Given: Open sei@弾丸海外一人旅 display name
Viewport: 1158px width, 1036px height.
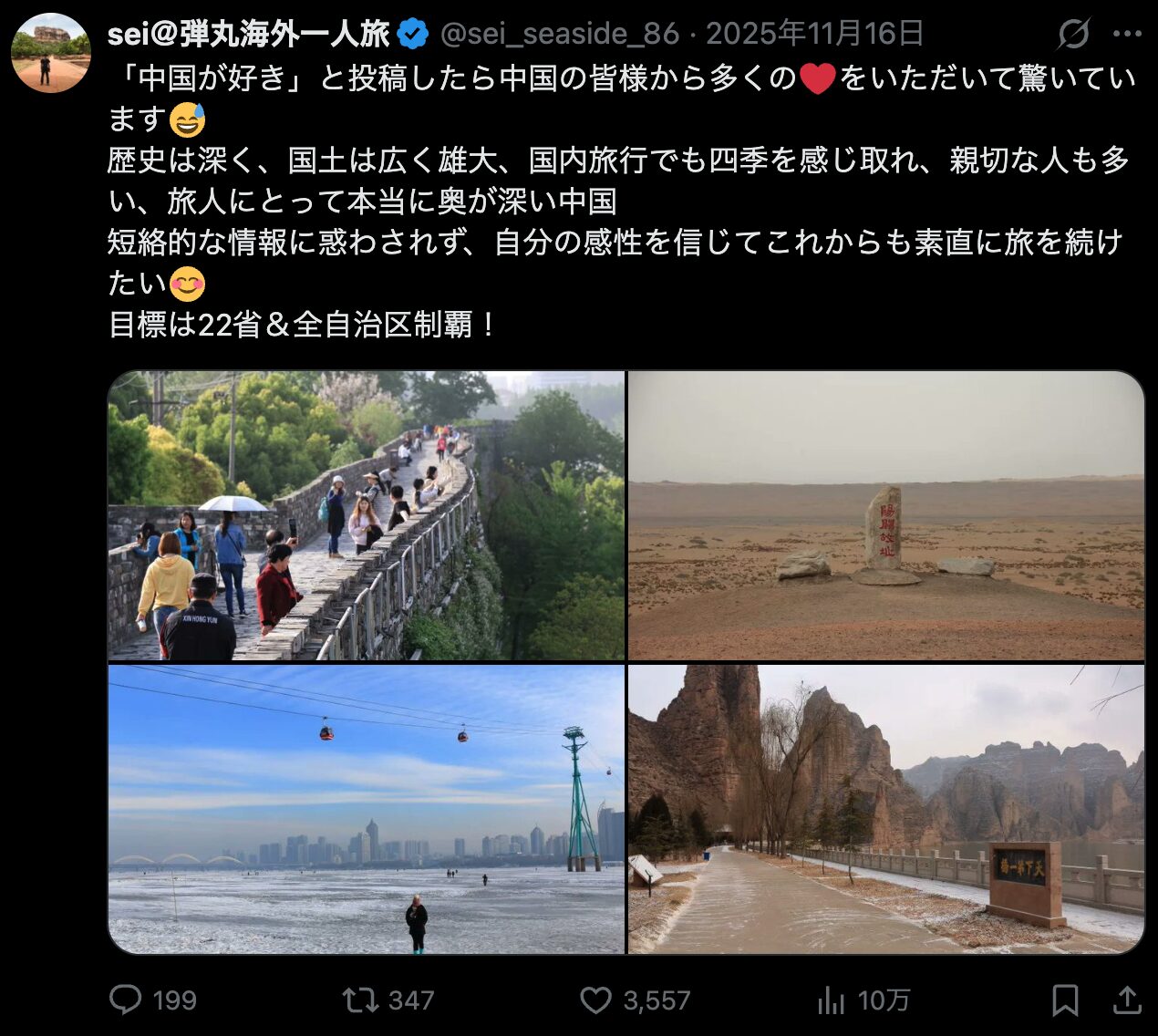Looking at the screenshot, I should click(249, 35).
